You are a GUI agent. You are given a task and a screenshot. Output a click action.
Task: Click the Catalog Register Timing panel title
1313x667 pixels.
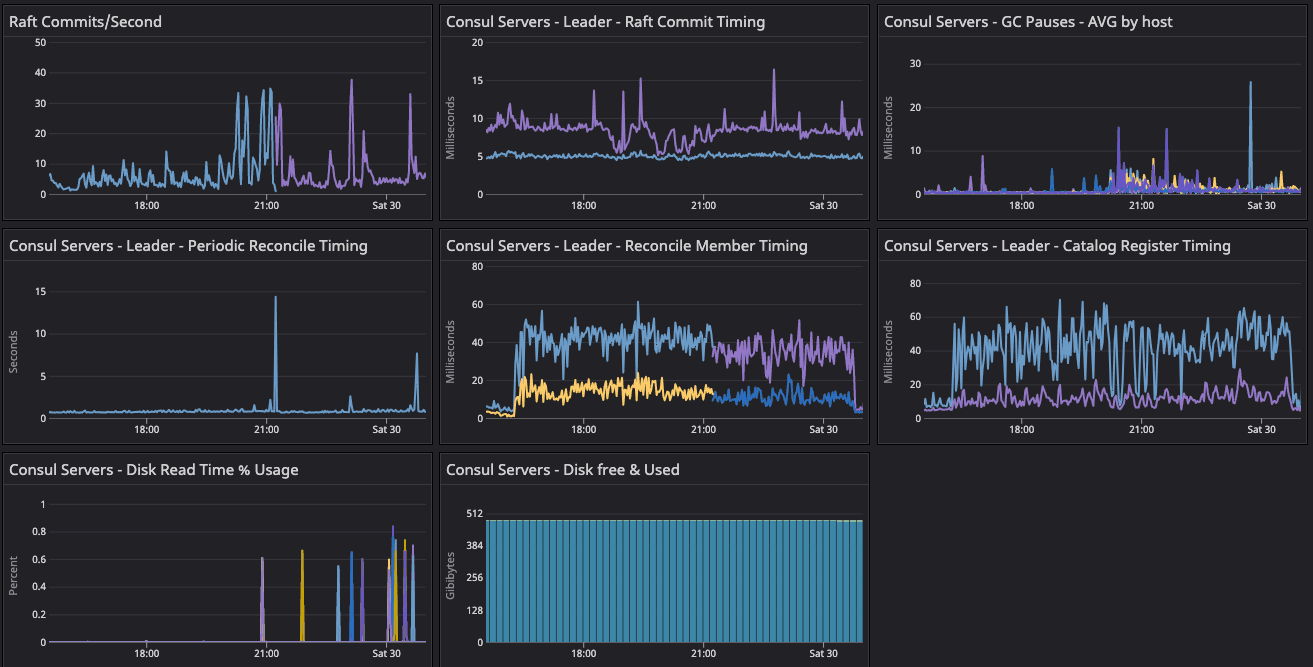click(1057, 246)
